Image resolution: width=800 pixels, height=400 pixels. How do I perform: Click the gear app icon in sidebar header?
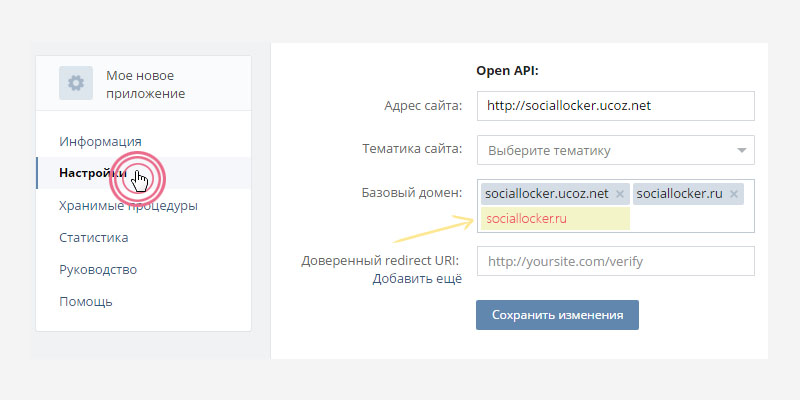click(x=75, y=84)
